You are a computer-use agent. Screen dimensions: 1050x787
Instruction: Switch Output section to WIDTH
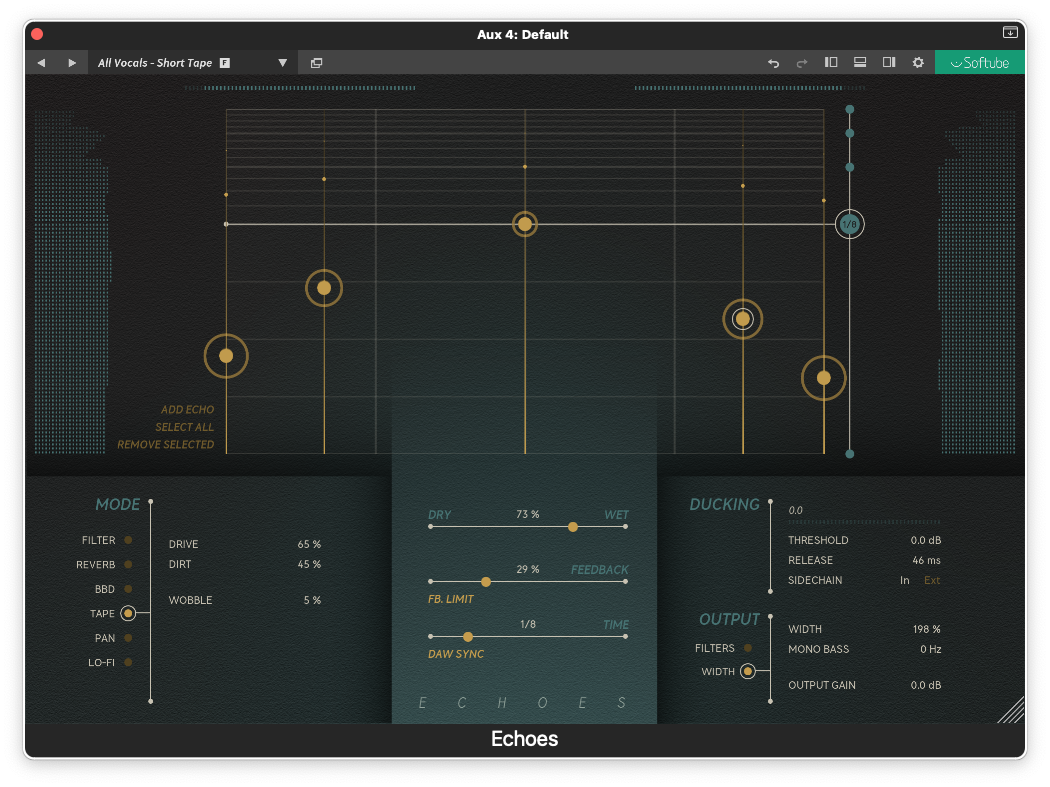pyautogui.click(x=747, y=671)
